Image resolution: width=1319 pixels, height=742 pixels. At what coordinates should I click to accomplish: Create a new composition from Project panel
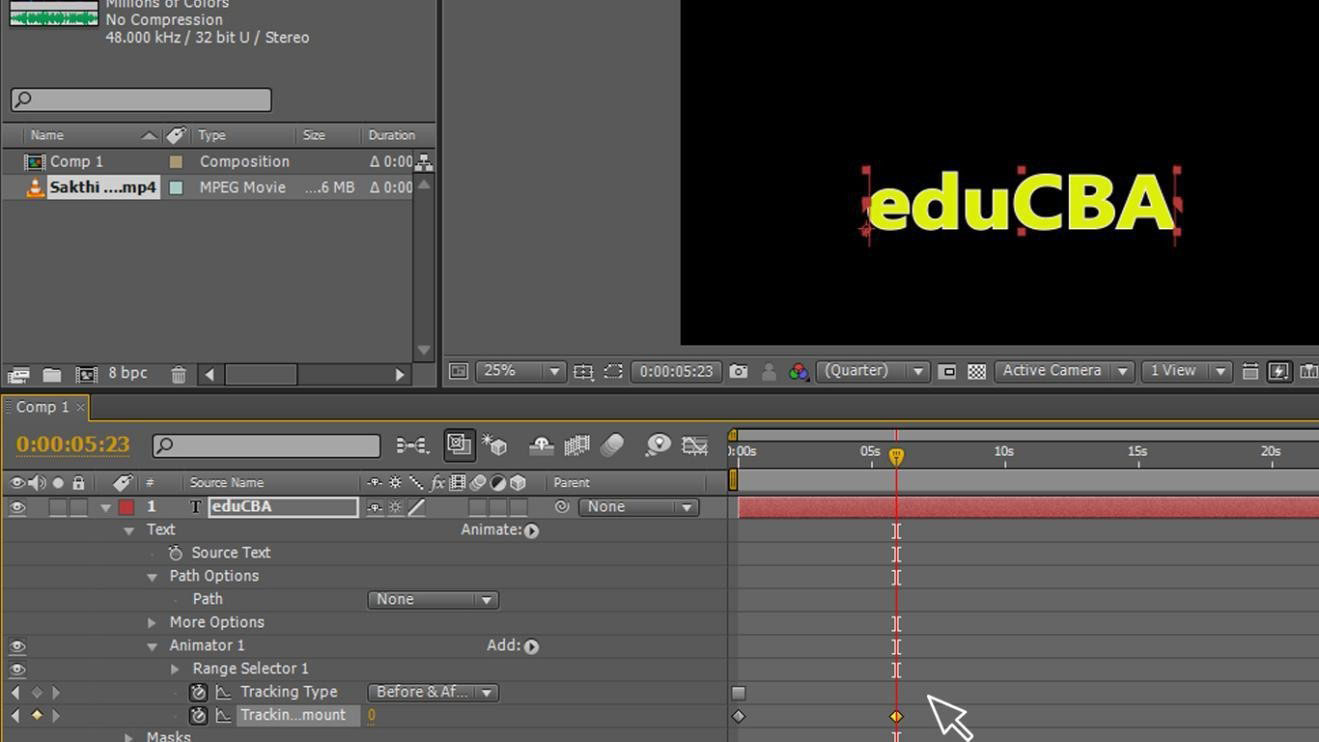[x=86, y=375]
